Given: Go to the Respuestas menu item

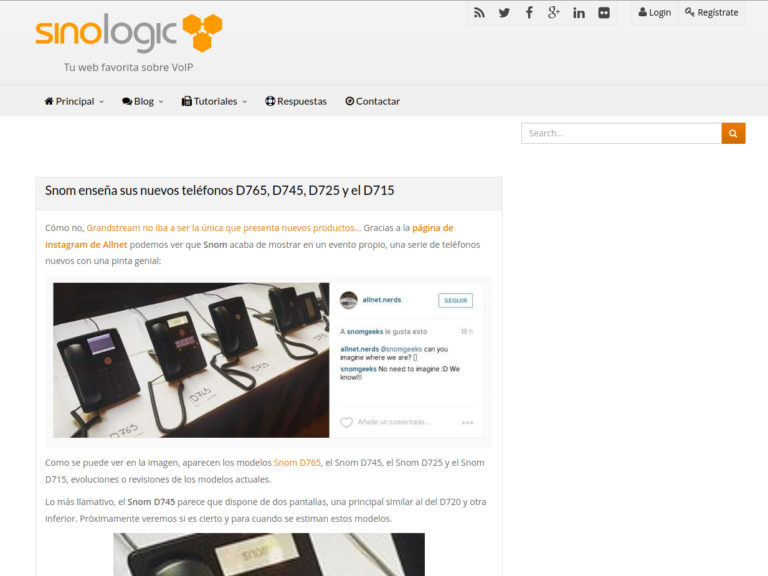Looking at the screenshot, I should 296,101.
